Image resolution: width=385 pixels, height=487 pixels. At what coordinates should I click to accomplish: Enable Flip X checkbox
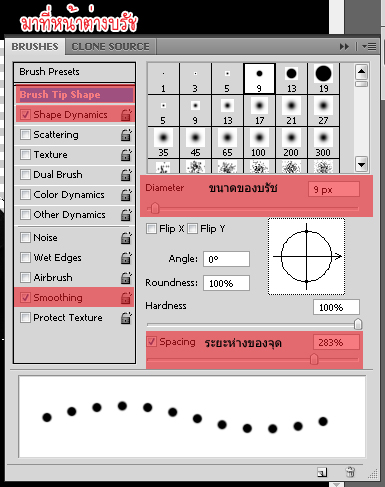click(x=151, y=228)
